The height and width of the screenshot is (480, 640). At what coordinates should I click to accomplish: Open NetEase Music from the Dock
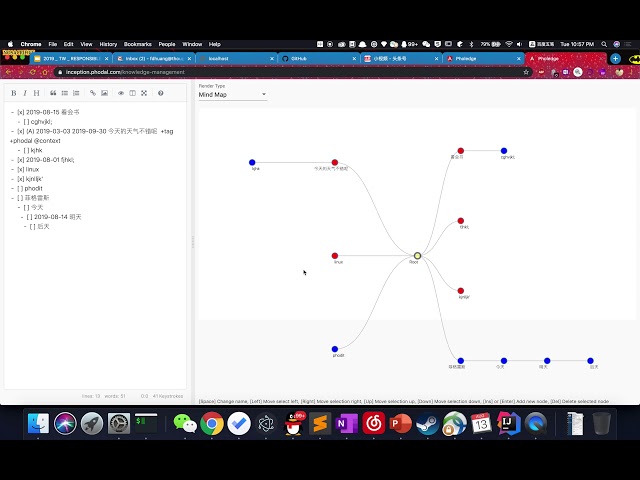click(x=373, y=423)
